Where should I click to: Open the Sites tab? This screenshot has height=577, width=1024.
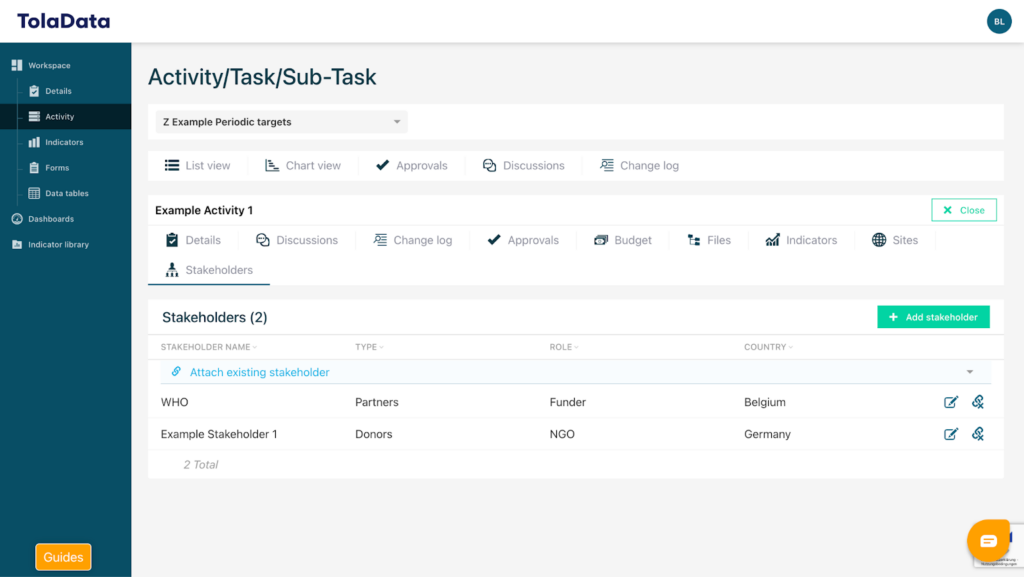894,240
